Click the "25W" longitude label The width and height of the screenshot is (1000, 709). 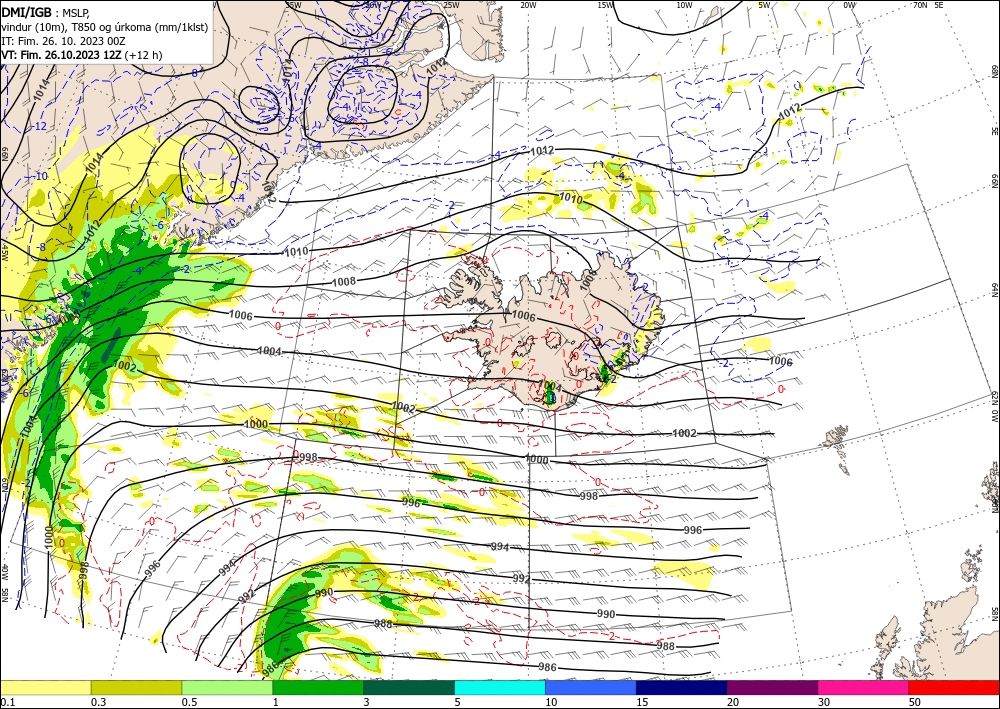(451, 5)
